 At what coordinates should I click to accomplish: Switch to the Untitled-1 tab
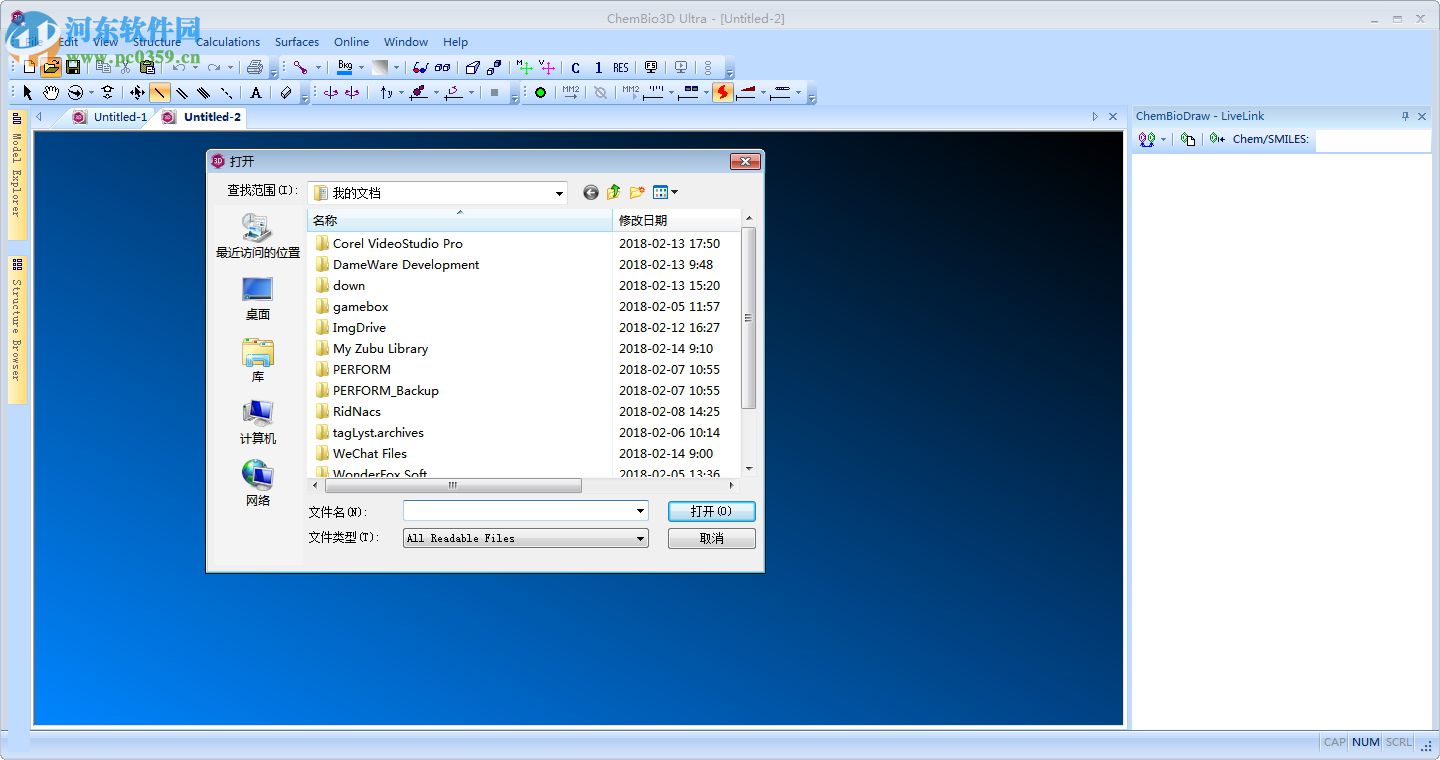pyautogui.click(x=110, y=117)
